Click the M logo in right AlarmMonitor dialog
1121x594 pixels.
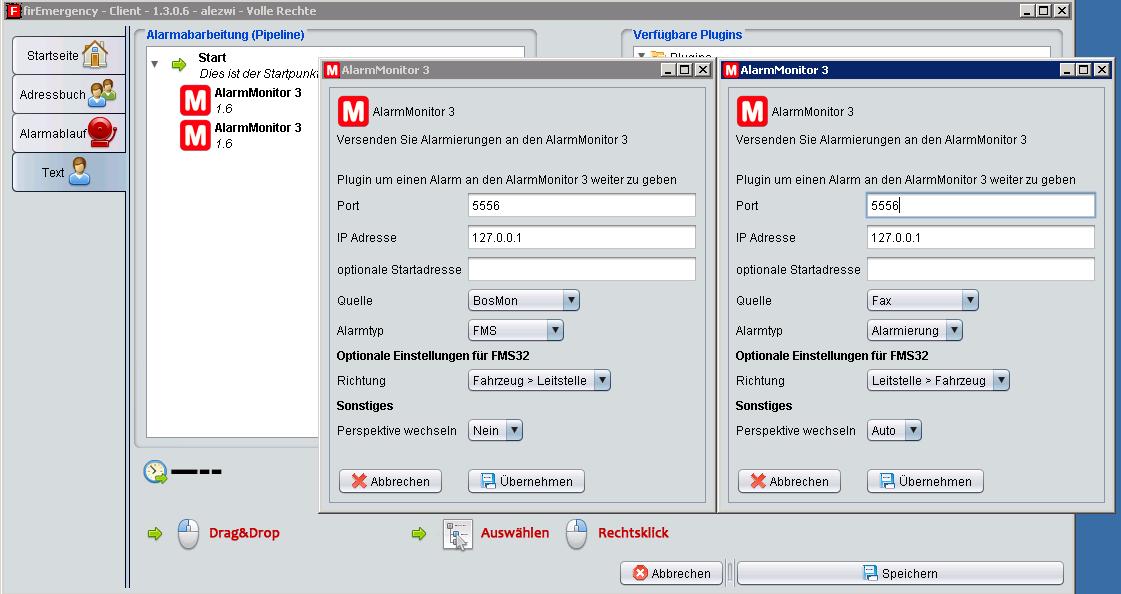tap(752, 112)
